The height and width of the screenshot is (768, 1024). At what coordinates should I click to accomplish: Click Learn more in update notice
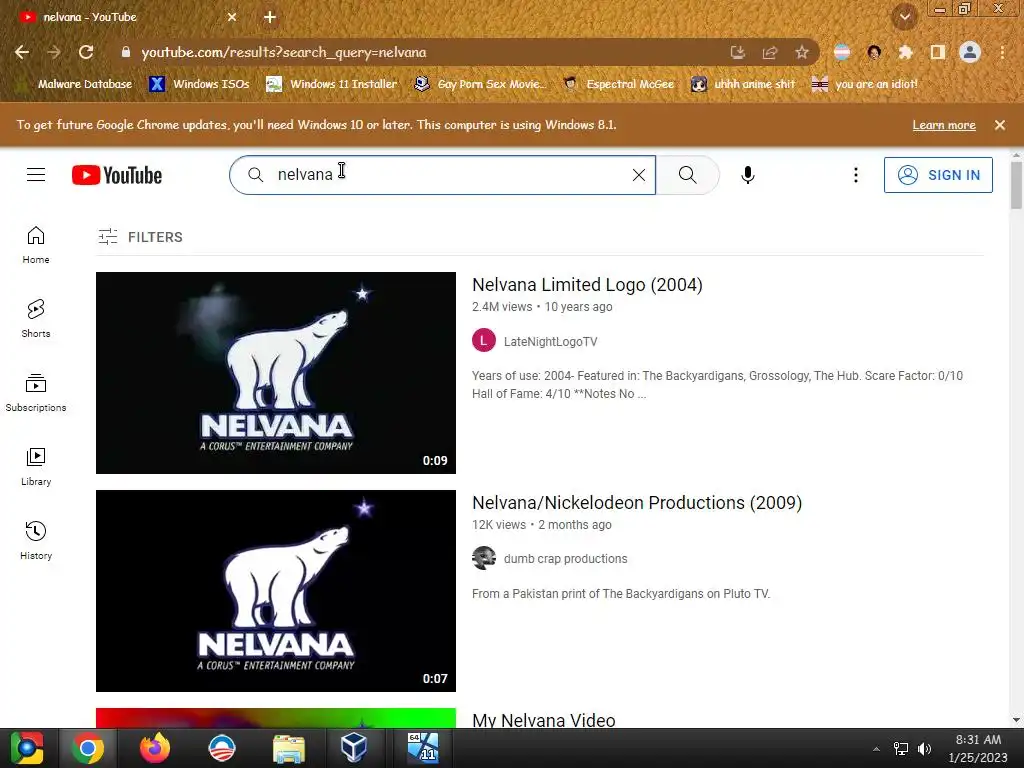(x=944, y=125)
